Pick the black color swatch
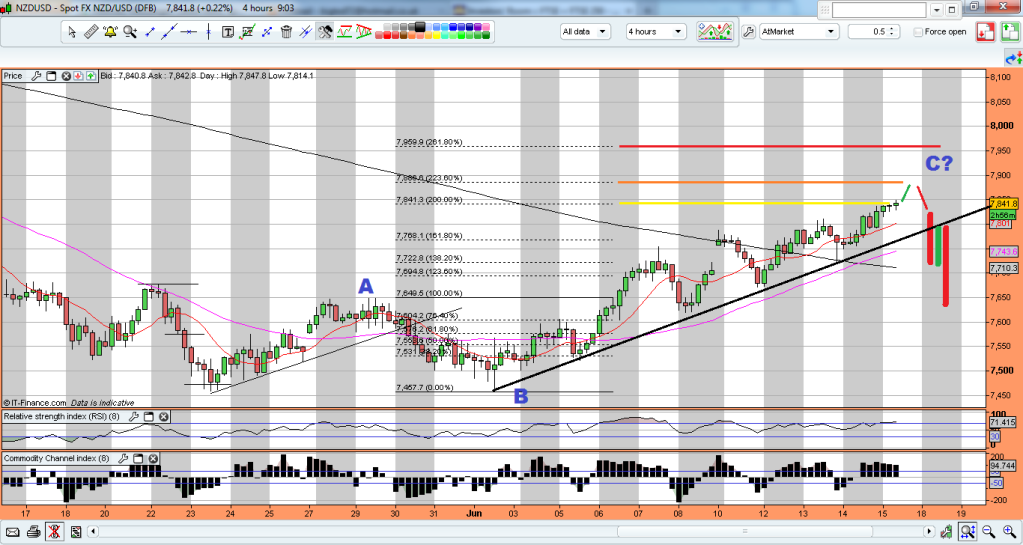This screenshot has height=545, width=1023. 420,27
